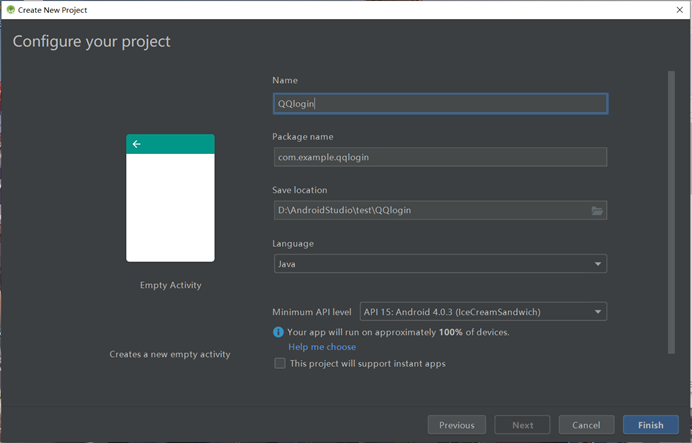
Task: Click the blue info icon near device coverage
Action: tap(278, 332)
